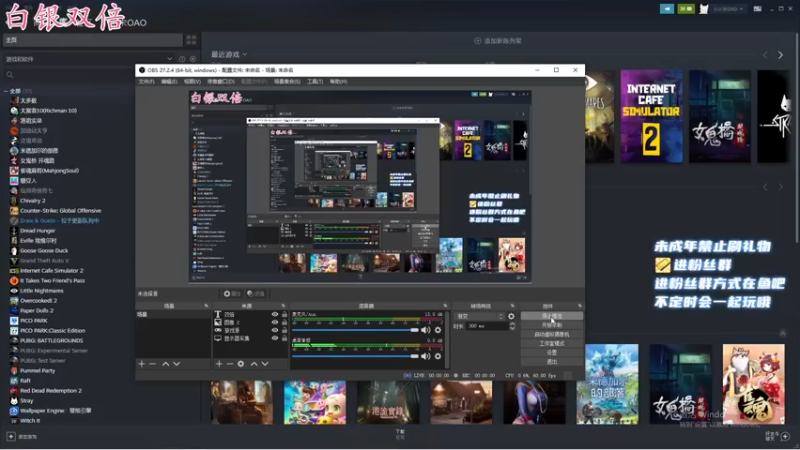Open Steam announcements blue button
The height and width of the screenshot is (450, 800).
[x=667, y=9]
